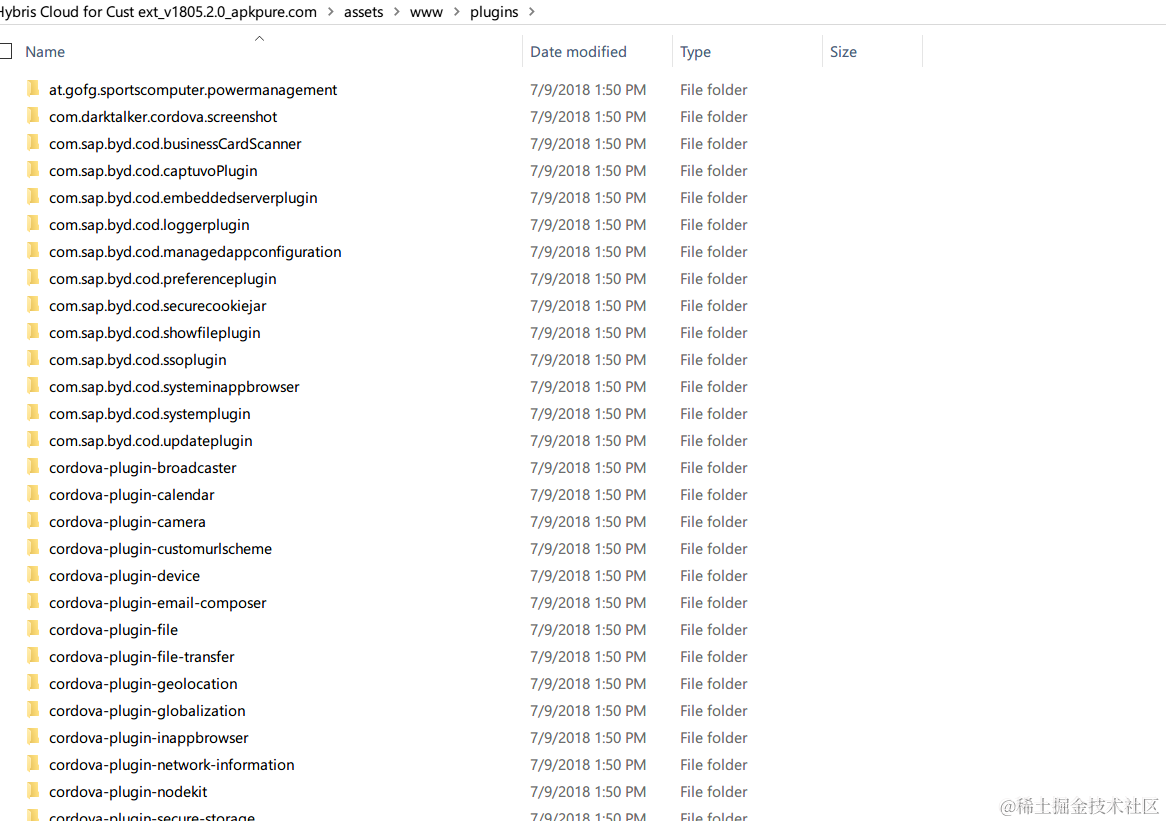Go to www in the breadcrumb
The image size is (1166, 823).
click(x=426, y=12)
